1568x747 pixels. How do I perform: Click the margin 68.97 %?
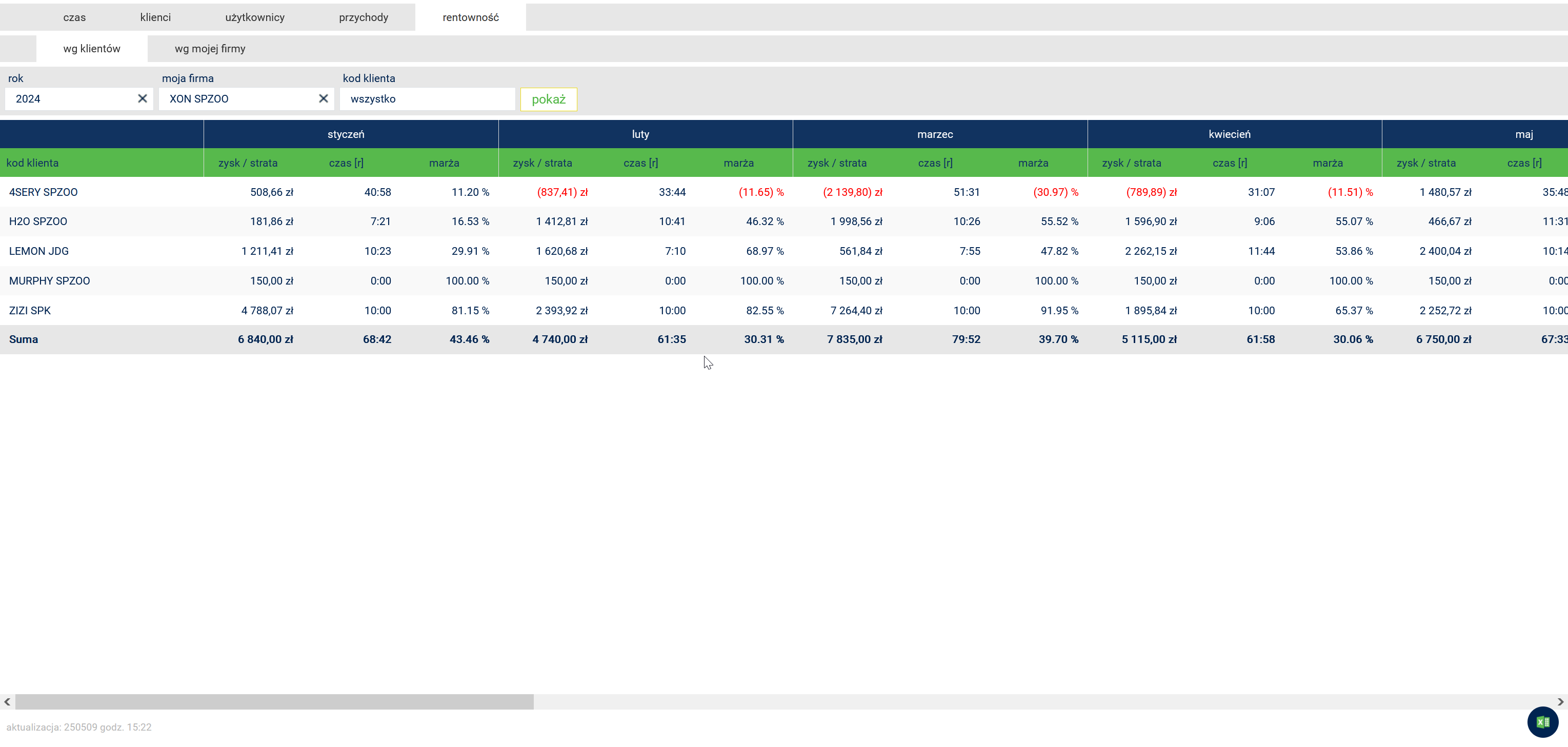click(x=765, y=251)
